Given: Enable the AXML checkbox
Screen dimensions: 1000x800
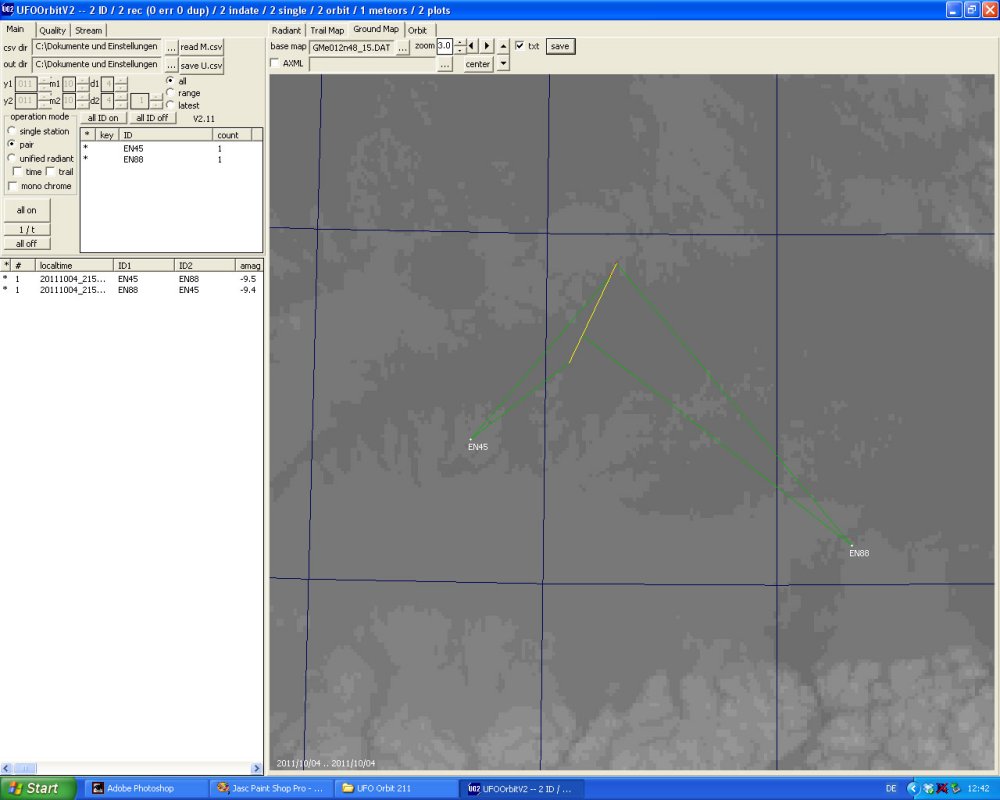Looking at the screenshot, I should point(276,64).
